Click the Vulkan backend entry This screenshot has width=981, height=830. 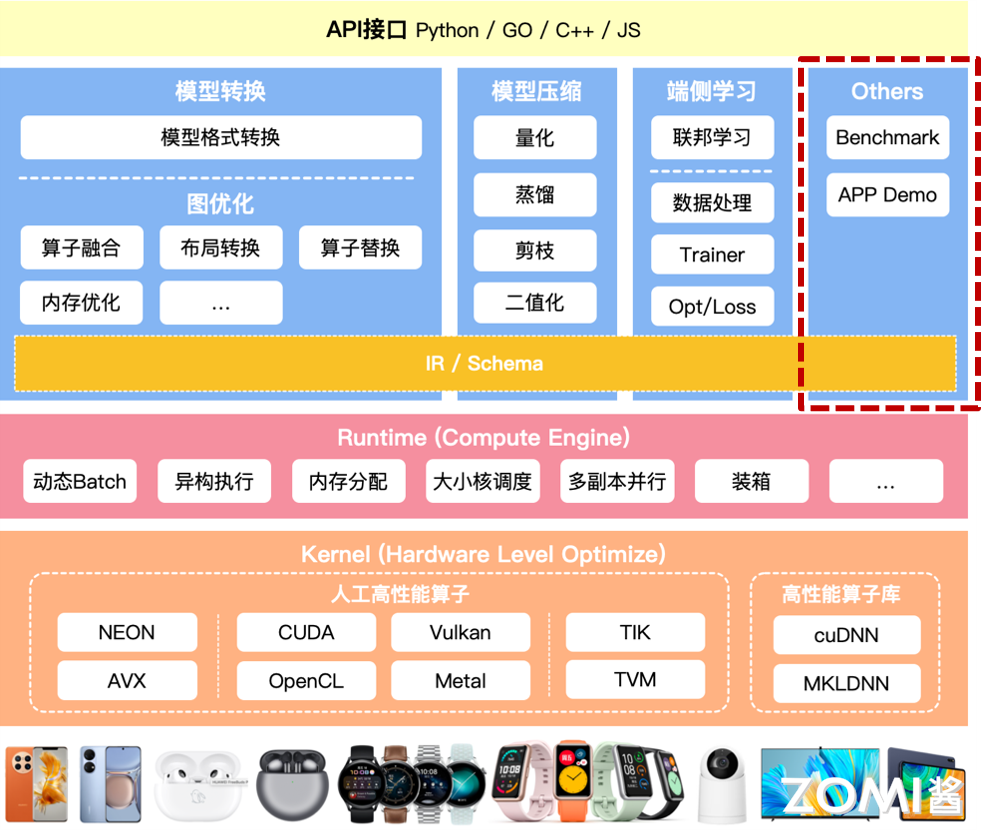pyautogui.click(x=460, y=632)
